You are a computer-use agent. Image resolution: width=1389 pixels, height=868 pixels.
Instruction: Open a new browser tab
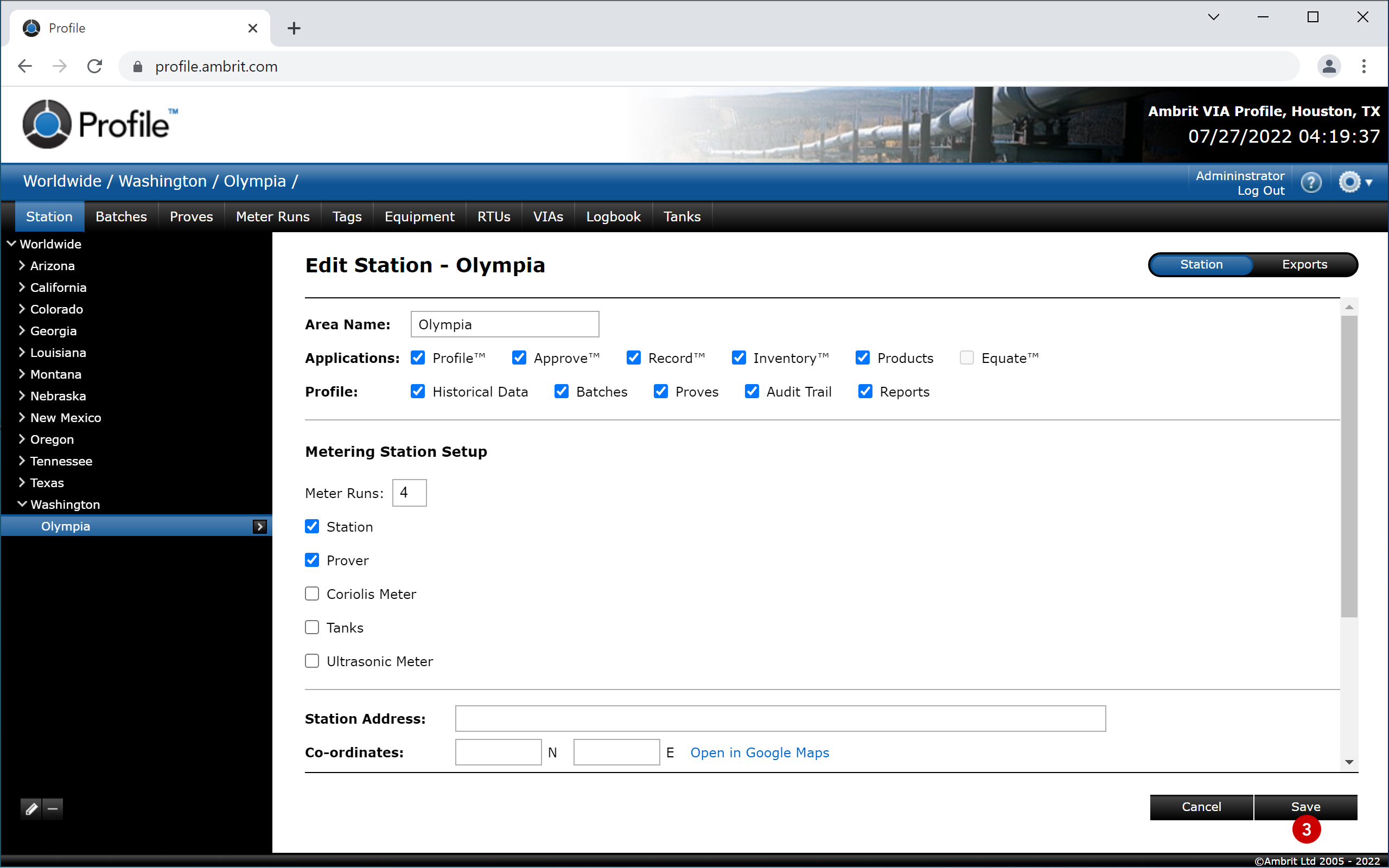coord(294,28)
